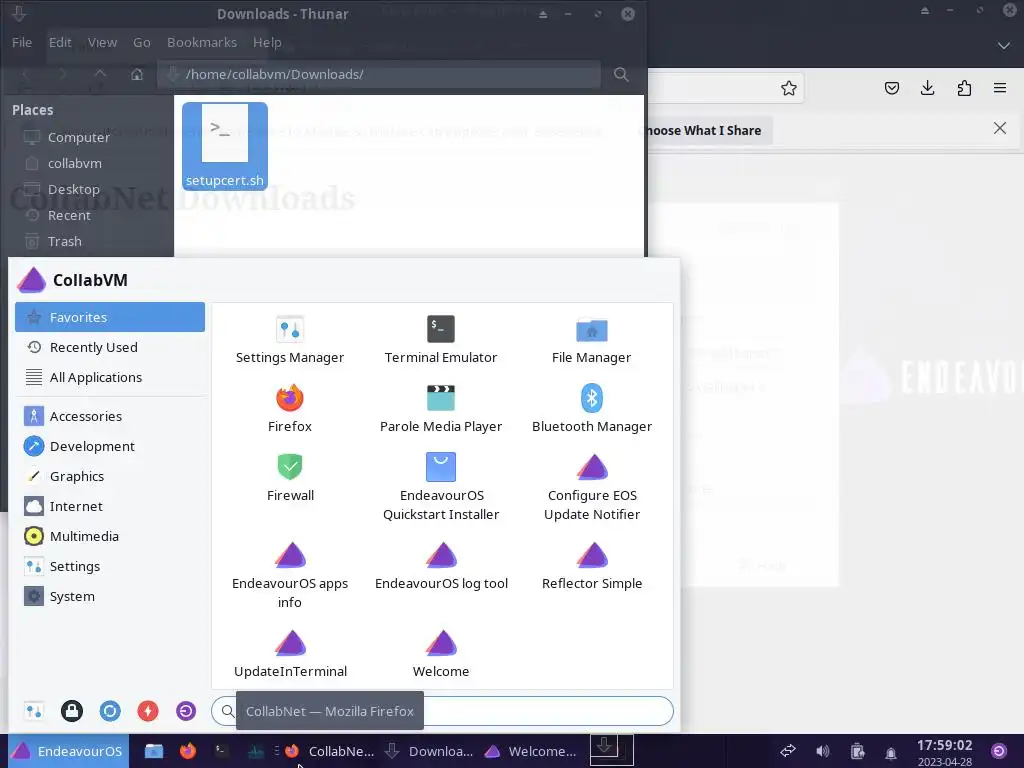Open the Internet category
The image size is (1024, 768).
[x=110, y=506]
